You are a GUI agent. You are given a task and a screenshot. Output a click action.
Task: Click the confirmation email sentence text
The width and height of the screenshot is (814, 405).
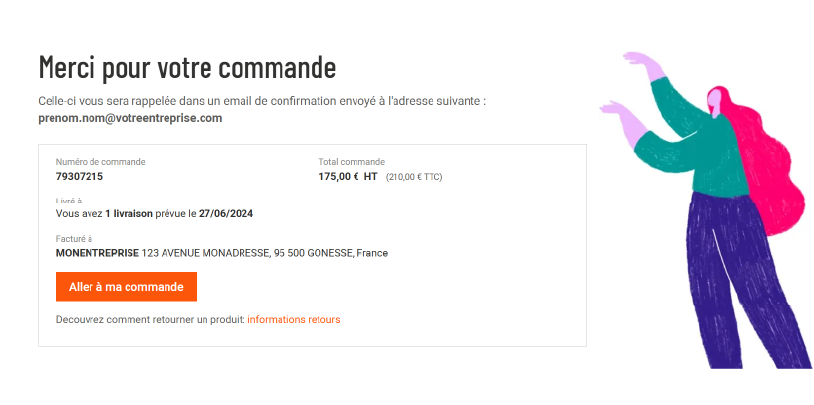(x=262, y=101)
